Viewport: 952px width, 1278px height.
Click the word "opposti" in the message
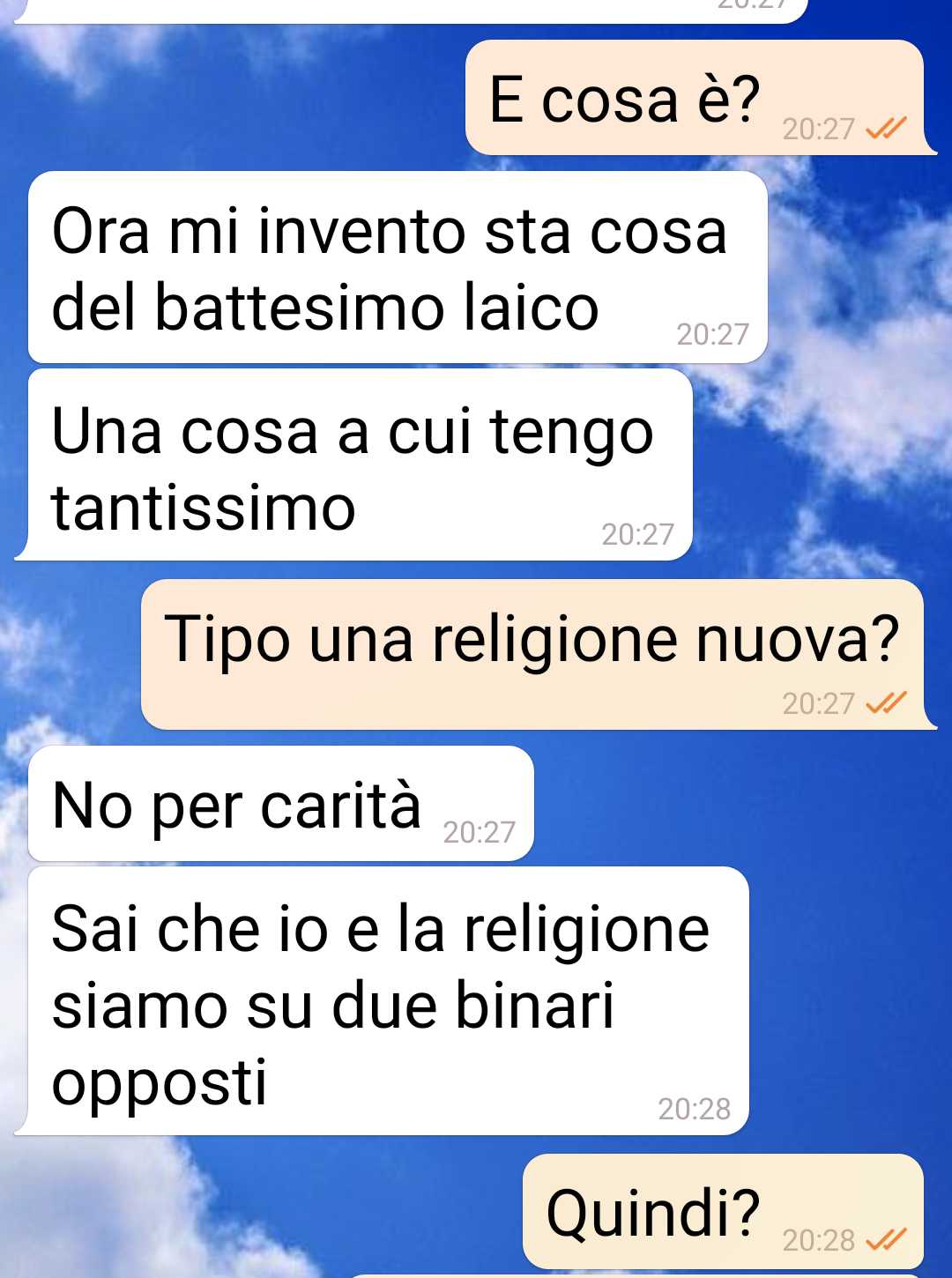click(x=160, y=1084)
